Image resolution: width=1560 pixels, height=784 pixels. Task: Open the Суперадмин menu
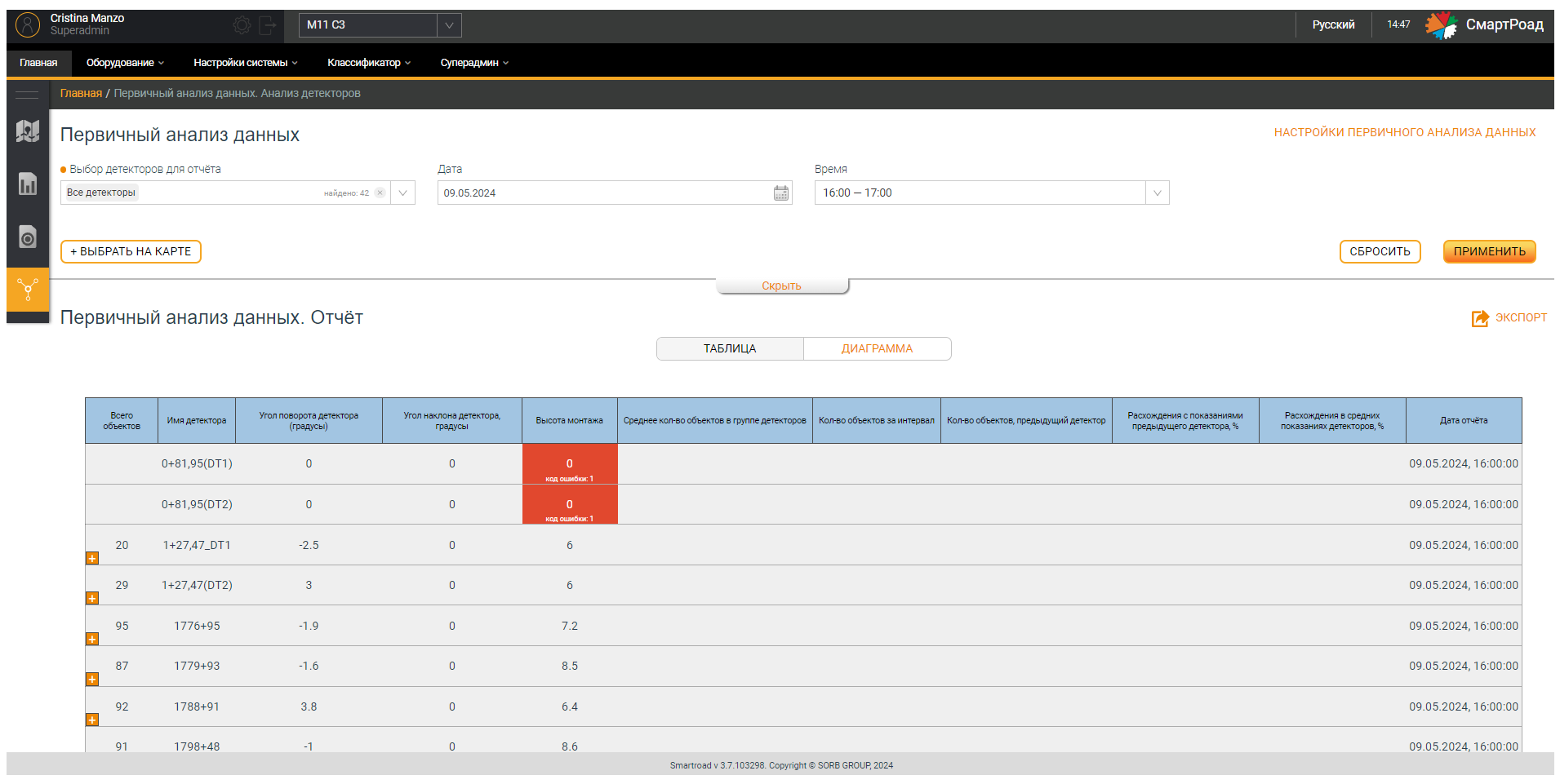(x=473, y=63)
